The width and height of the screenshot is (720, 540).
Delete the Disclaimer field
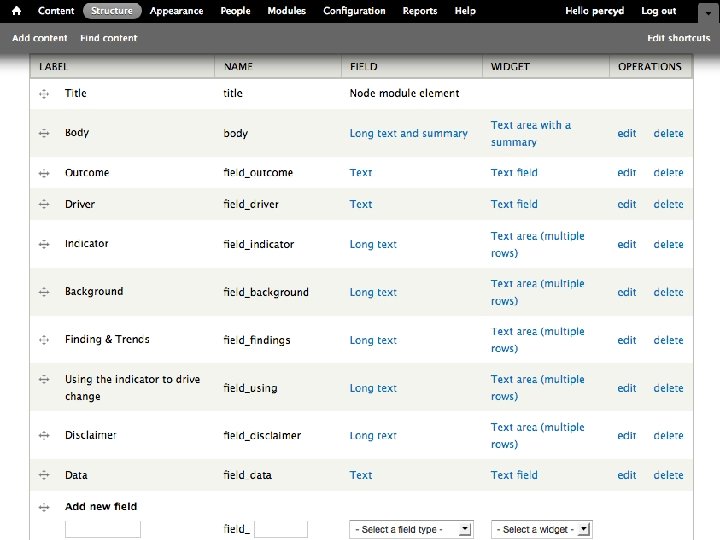[x=669, y=435]
